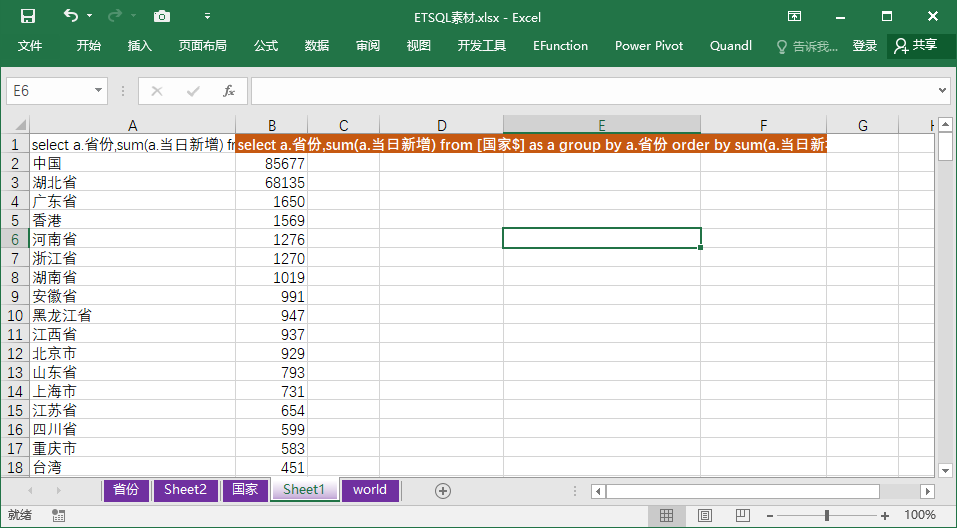Viewport: 957px width, 528px height.
Task: Click the Undo arrow icon
Action: 70,16
